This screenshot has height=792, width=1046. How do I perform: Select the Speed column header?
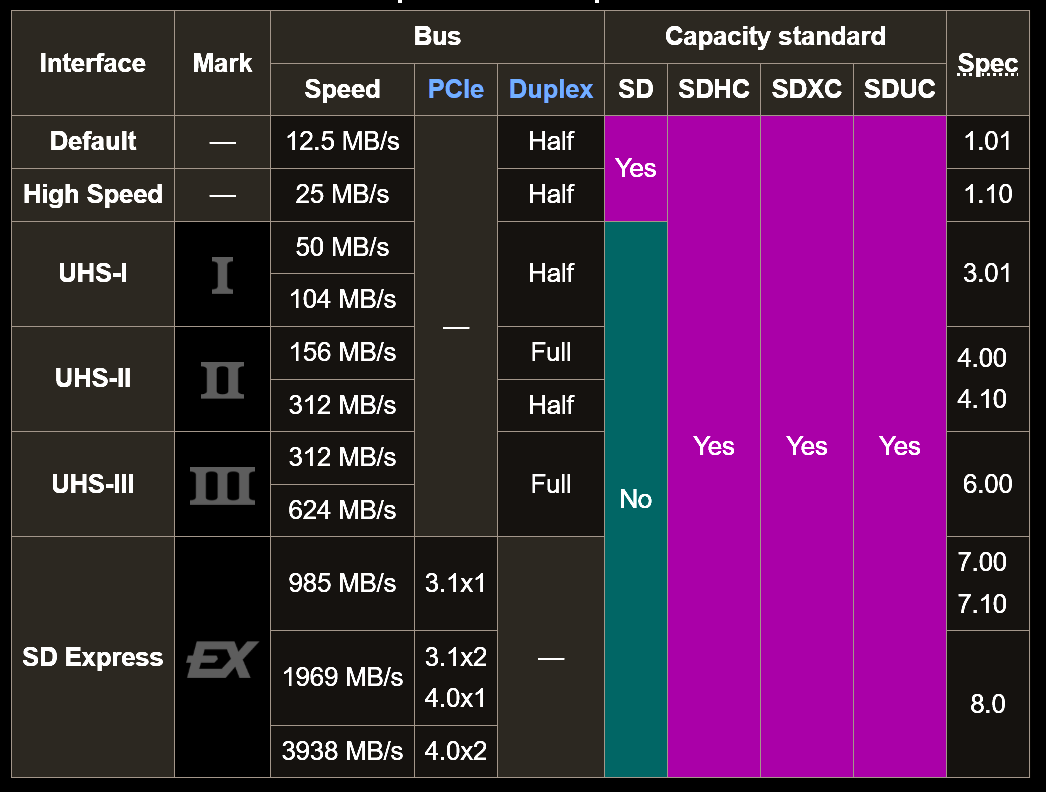tap(342, 89)
